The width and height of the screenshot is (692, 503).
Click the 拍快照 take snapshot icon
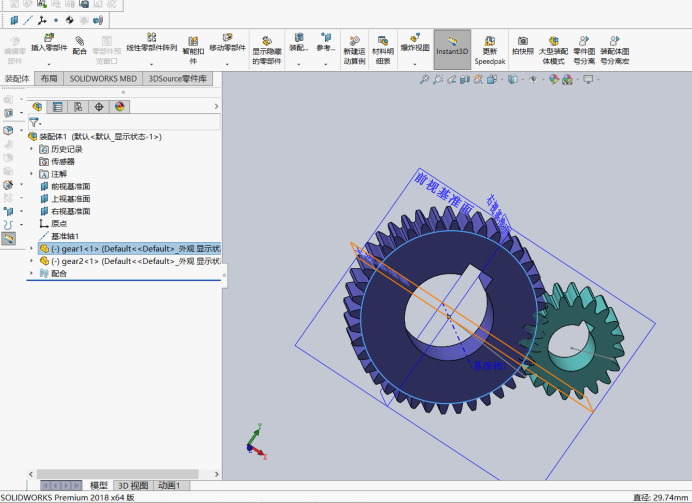[x=523, y=46]
